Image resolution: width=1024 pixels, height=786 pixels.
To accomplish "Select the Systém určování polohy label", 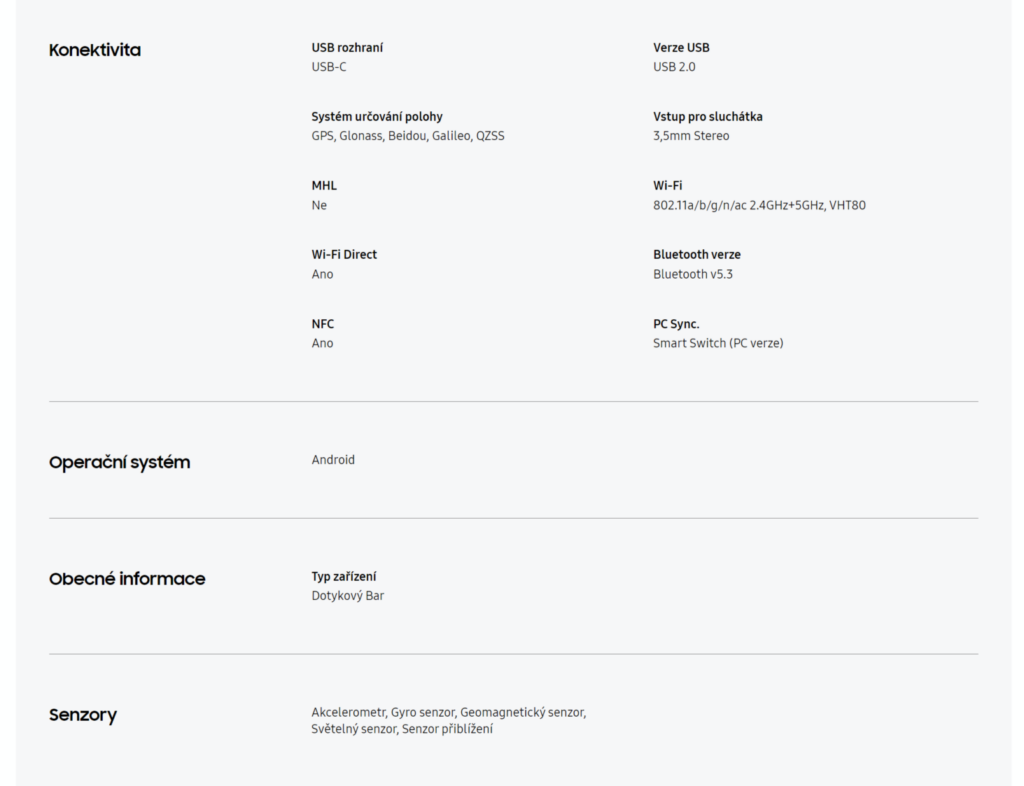I will pos(377,117).
